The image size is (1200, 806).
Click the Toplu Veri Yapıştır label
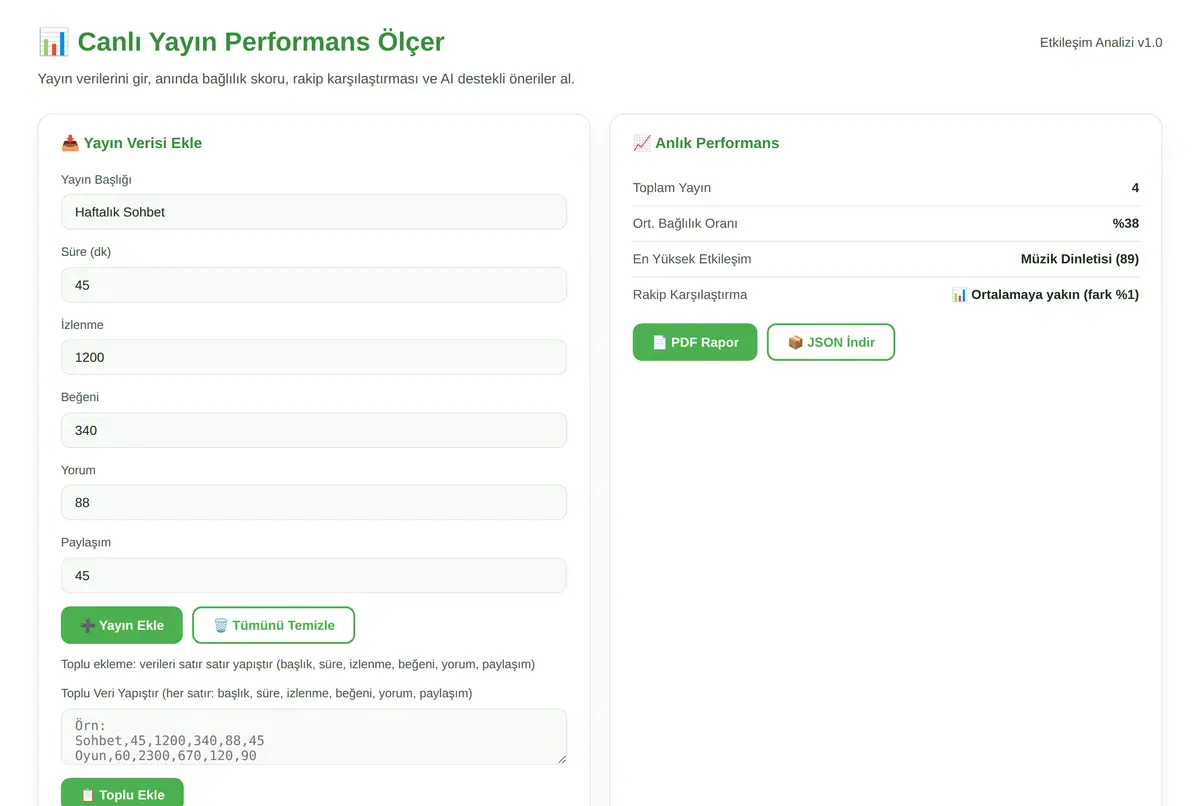(267, 693)
